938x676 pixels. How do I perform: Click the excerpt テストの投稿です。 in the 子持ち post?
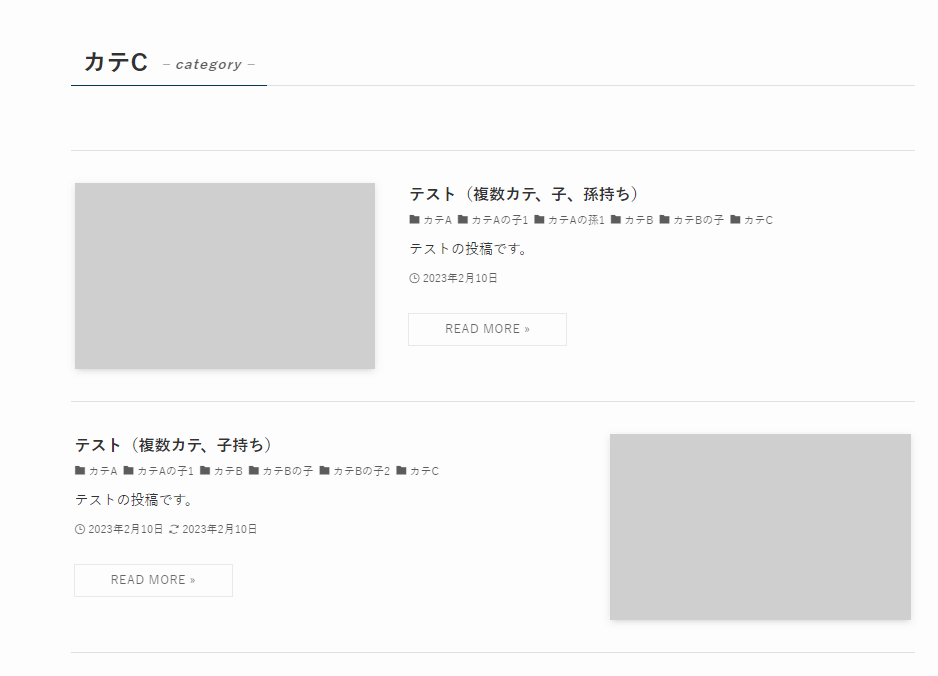click(x=133, y=500)
